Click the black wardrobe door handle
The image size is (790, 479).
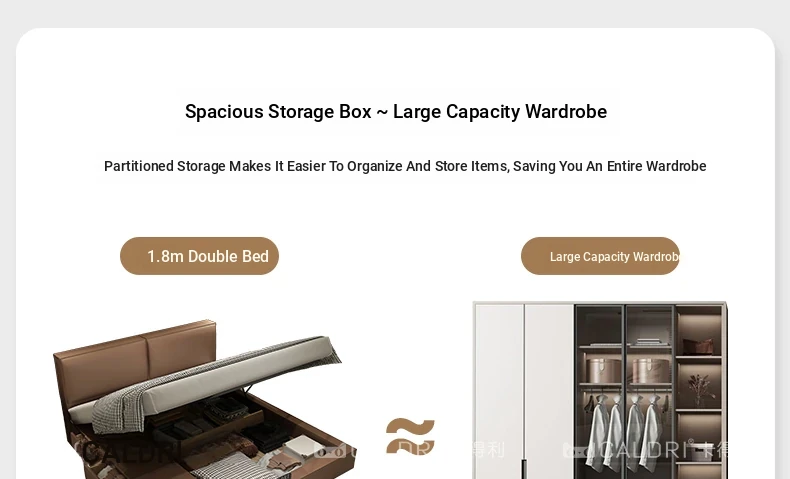524,469
